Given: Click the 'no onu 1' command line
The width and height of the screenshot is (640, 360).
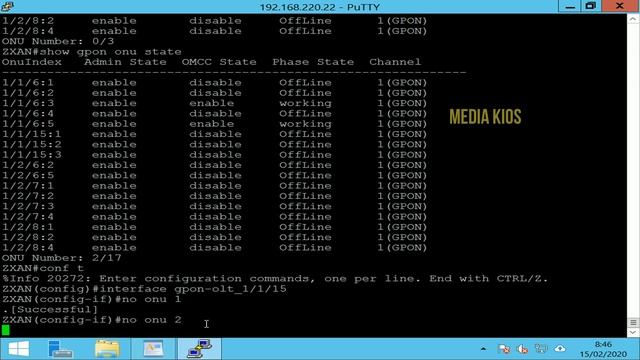Looking at the screenshot, I should pos(92,299).
